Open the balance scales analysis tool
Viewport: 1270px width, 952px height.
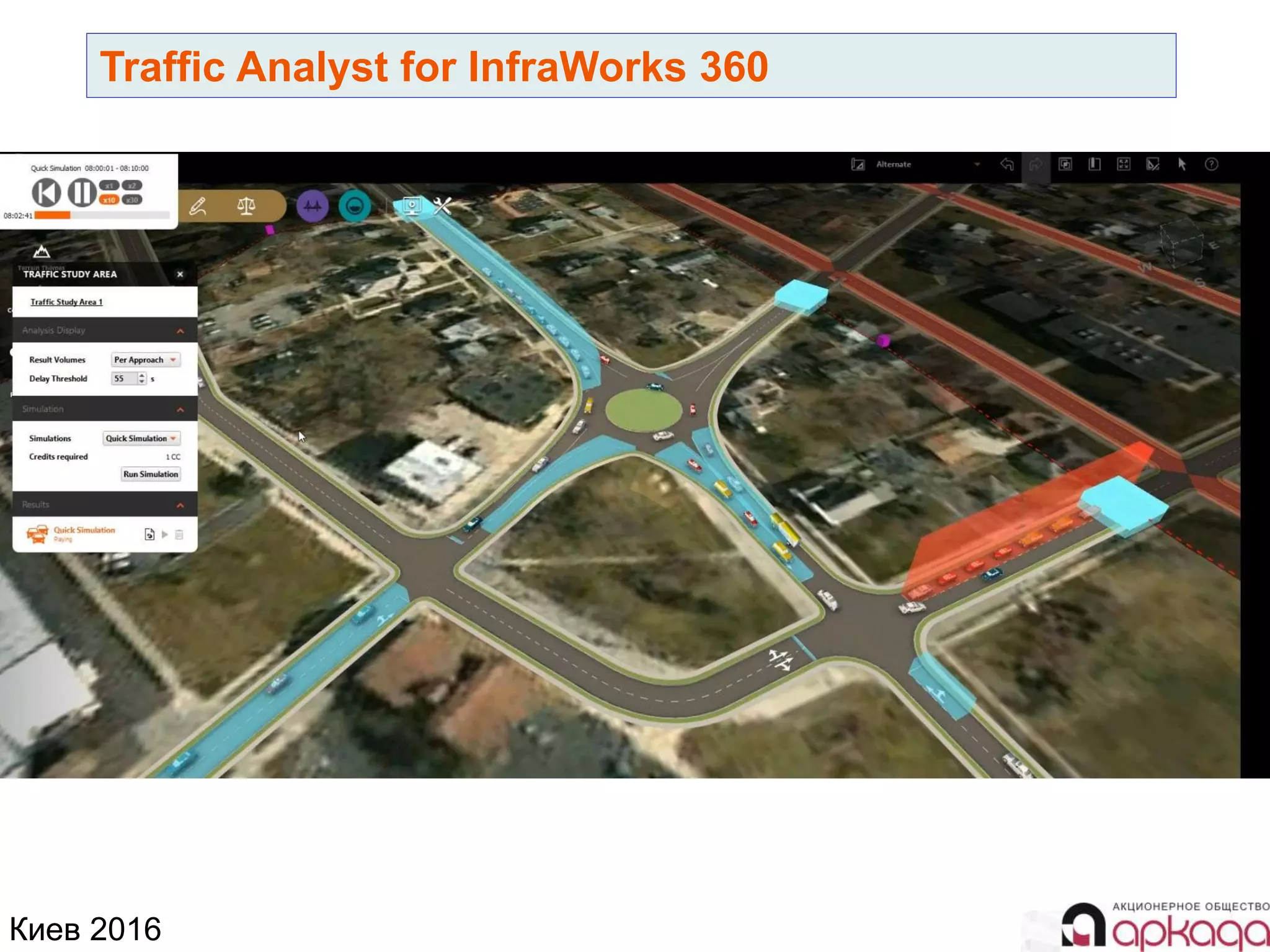point(246,206)
